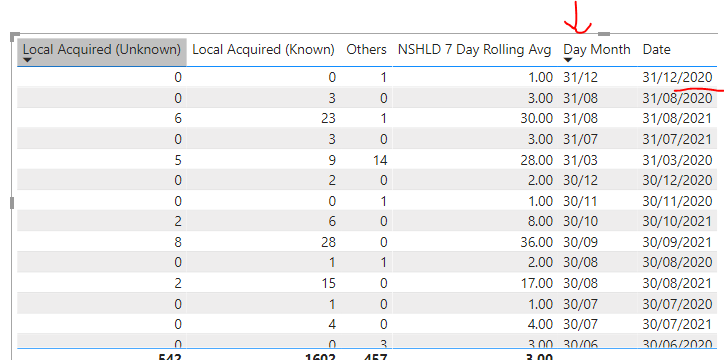The width and height of the screenshot is (724, 360).
Task: Click the Local Acquired (Known) column header
Action: click(x=263, y=50)
